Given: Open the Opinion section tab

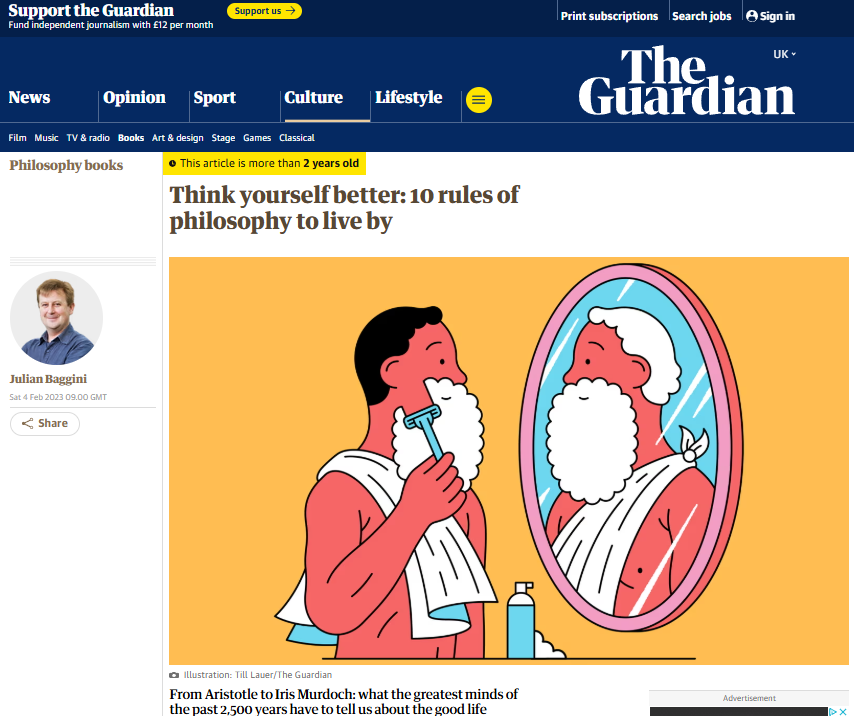Looking at the screenshot, I should point(134,98).
